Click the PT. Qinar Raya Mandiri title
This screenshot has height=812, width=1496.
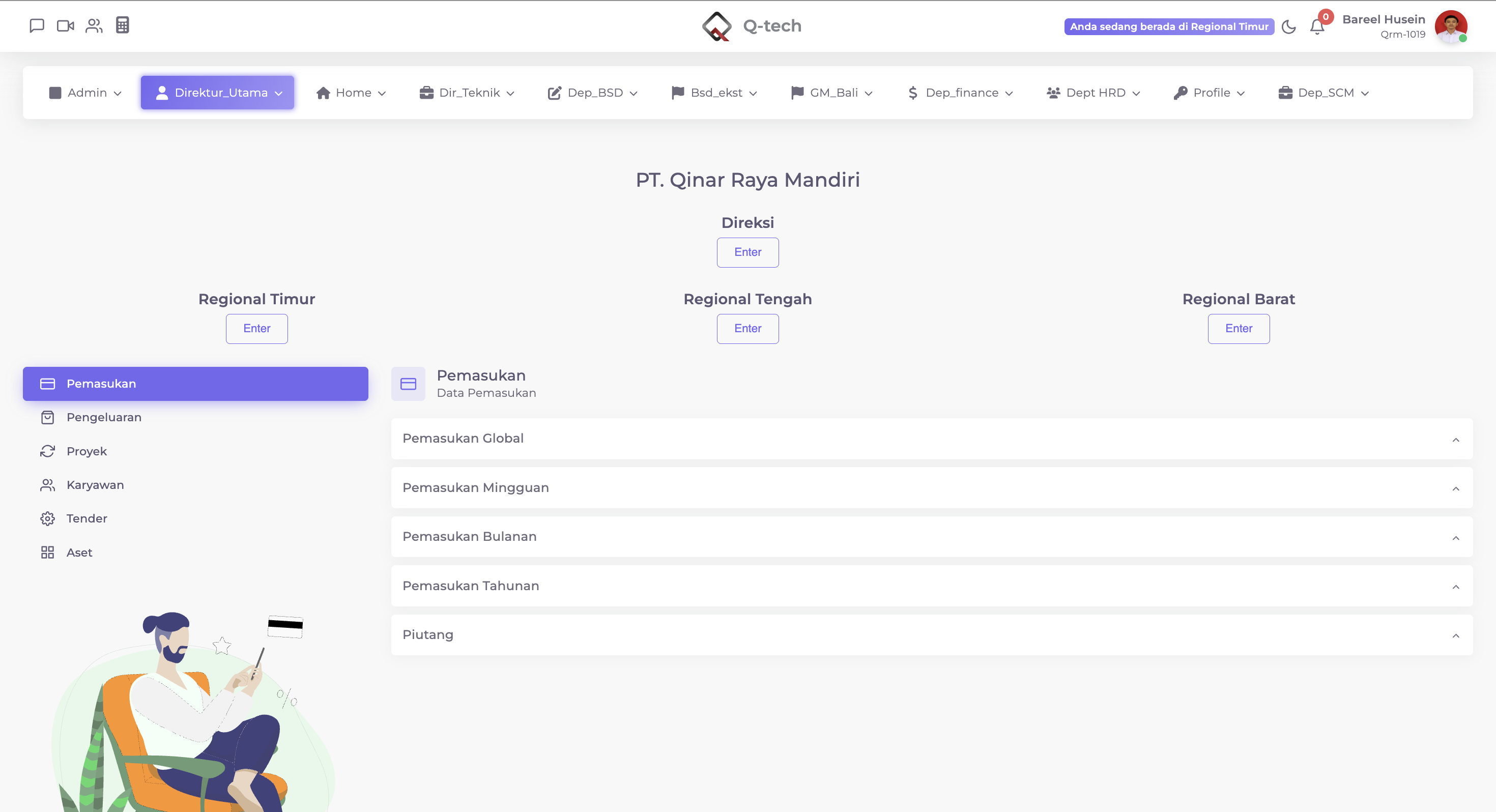[747, 180]
